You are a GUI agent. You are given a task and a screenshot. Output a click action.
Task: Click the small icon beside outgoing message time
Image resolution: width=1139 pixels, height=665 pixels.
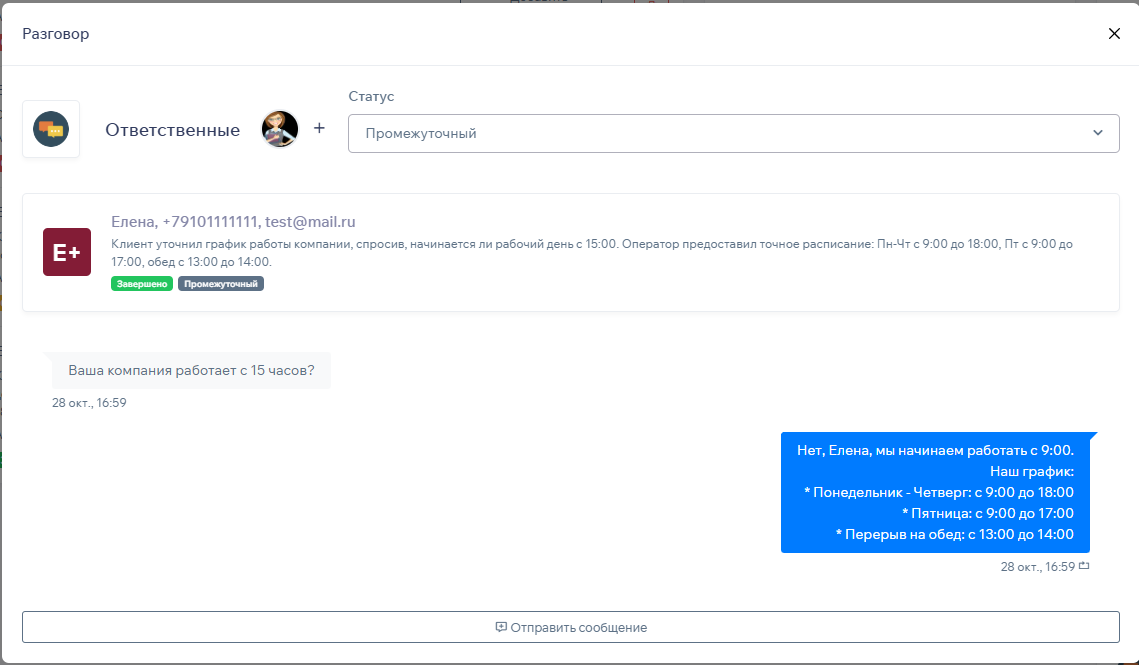tap(1084, 567)
